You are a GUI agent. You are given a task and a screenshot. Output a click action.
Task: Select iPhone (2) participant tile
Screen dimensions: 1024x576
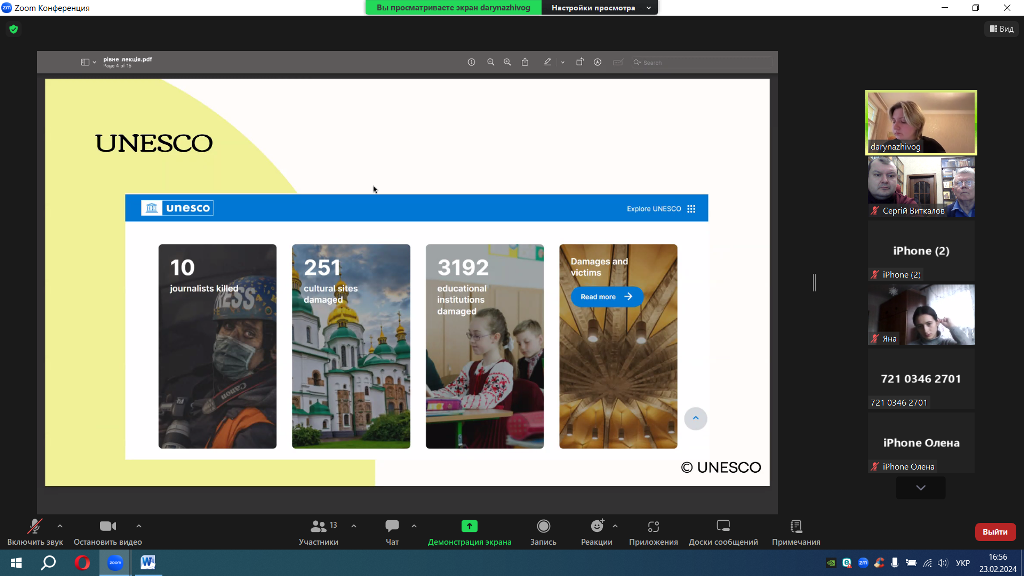(921, 251)
